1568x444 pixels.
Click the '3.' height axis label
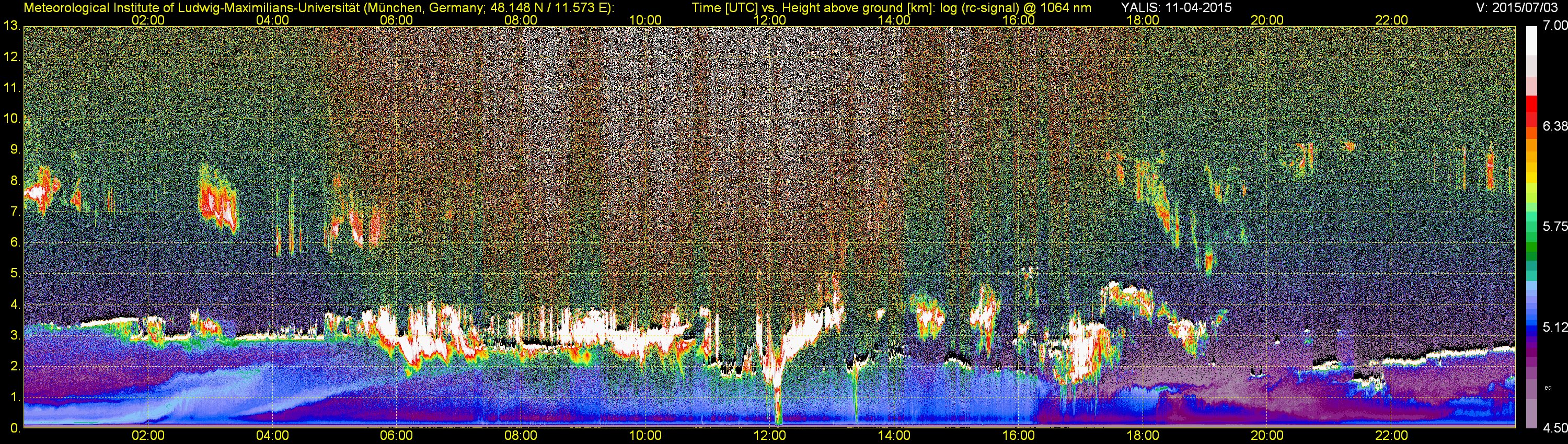(15, 335)
